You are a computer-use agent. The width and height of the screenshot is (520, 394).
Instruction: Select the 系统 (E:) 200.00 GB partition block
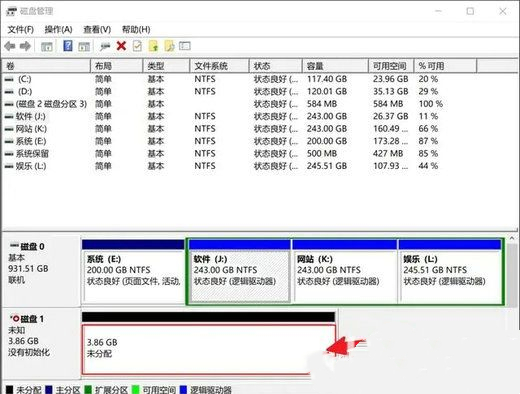[133, 271]
